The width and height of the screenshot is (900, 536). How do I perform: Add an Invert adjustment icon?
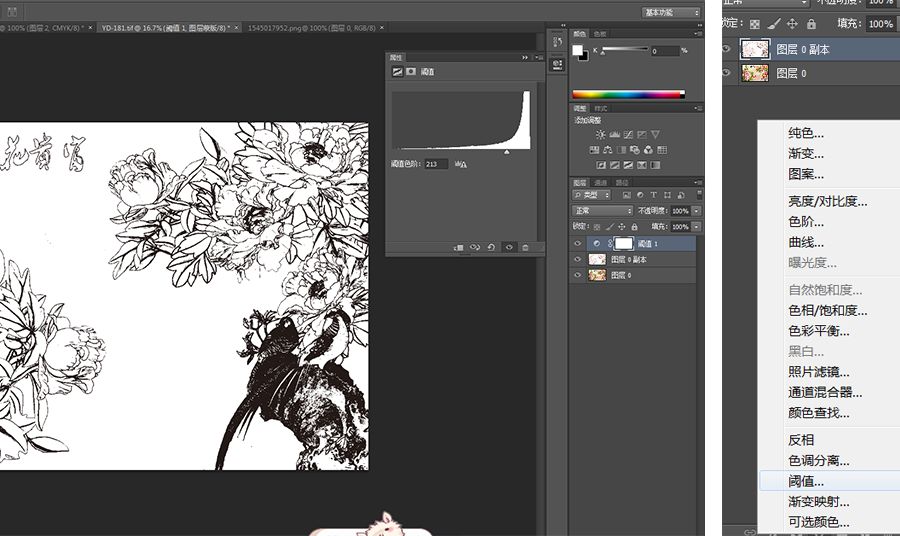coord(601,165)
